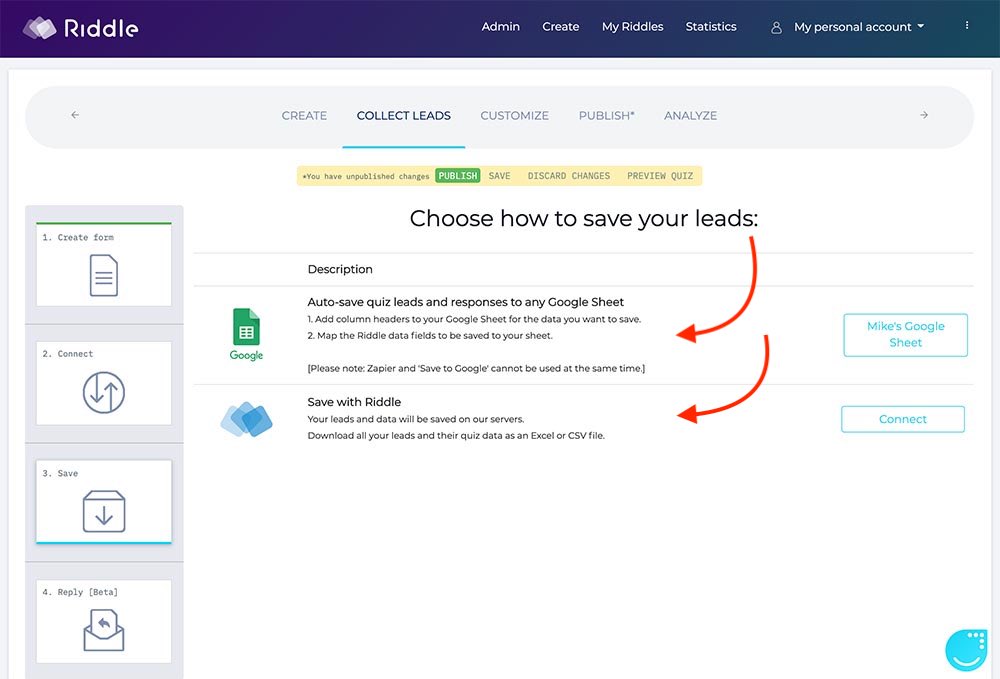Viewport: 1000px width, 679px height.
Task: Click the 'Save with Riddle' title
Action: [x=354, y=402]
